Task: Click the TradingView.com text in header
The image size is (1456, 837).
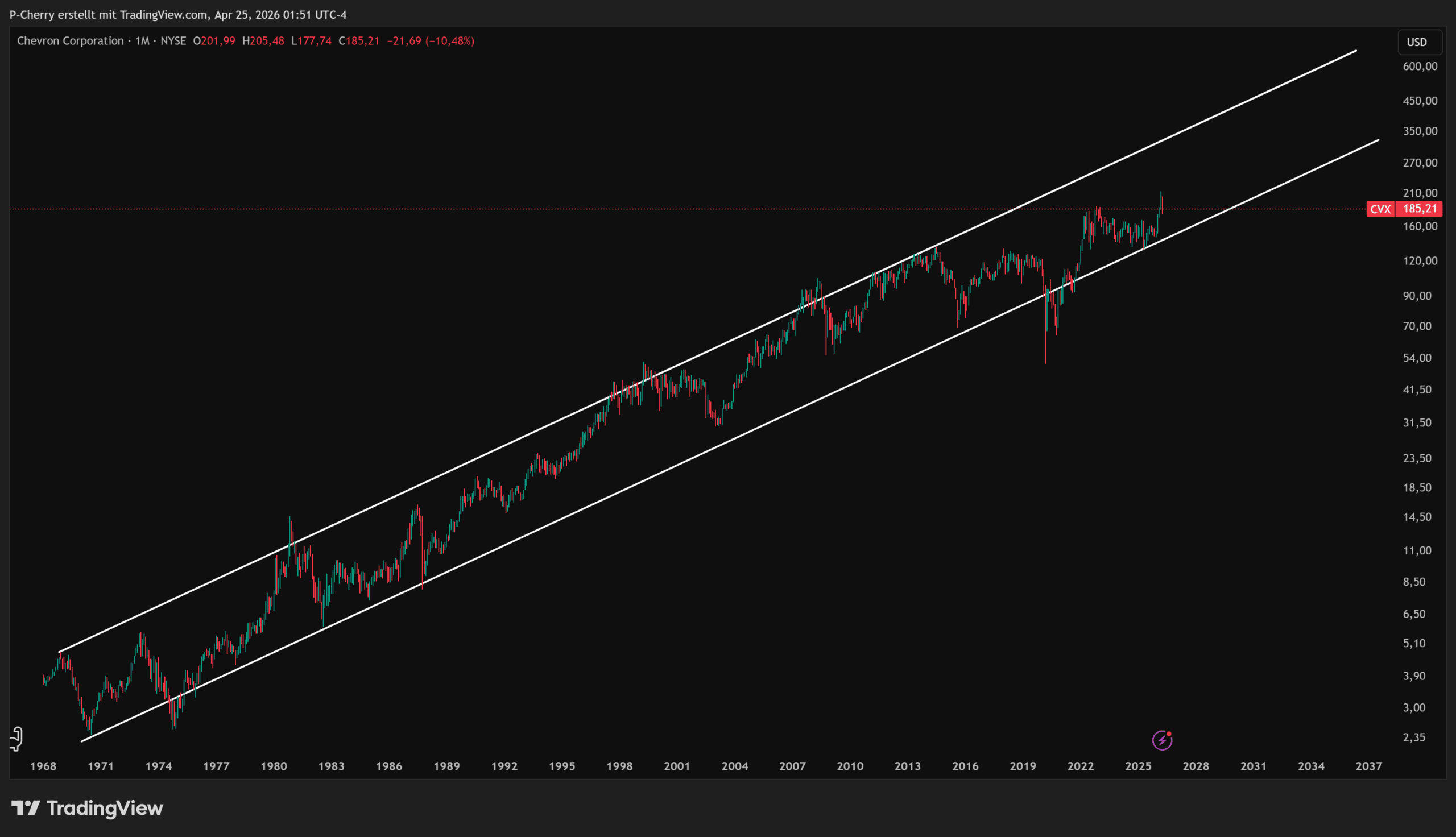Action: pos(163,14)
